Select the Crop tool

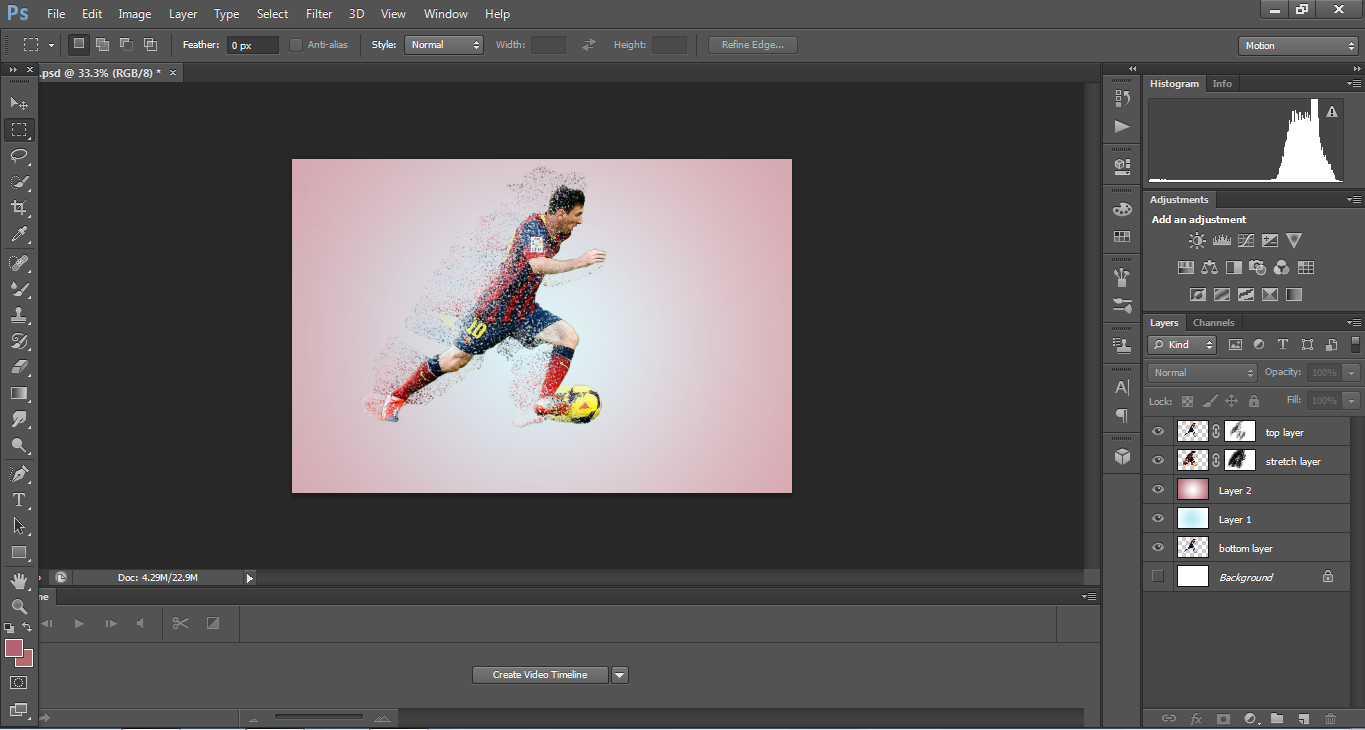tap(18, 208)
